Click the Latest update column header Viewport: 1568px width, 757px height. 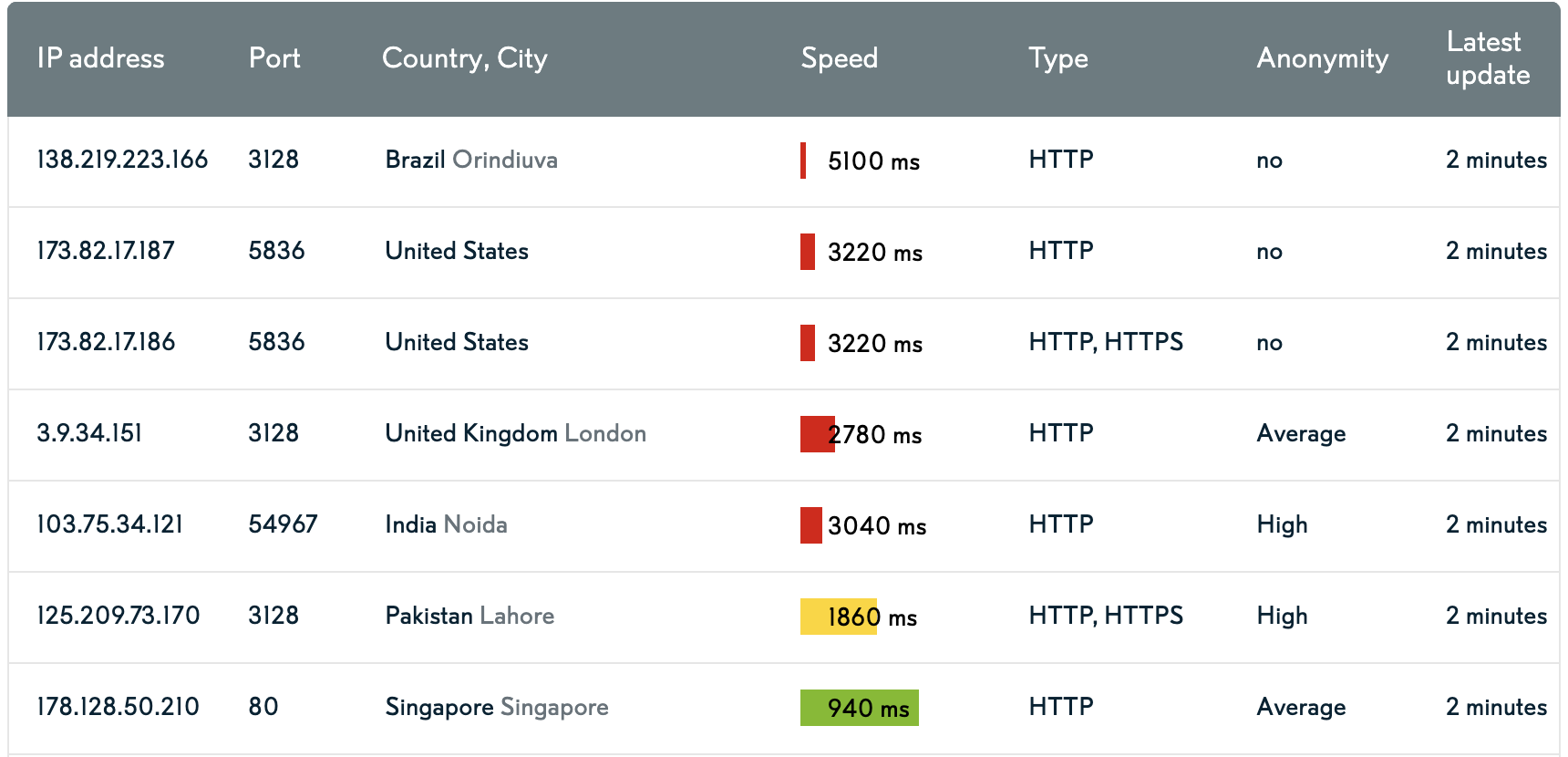(x=1487, y=58)
